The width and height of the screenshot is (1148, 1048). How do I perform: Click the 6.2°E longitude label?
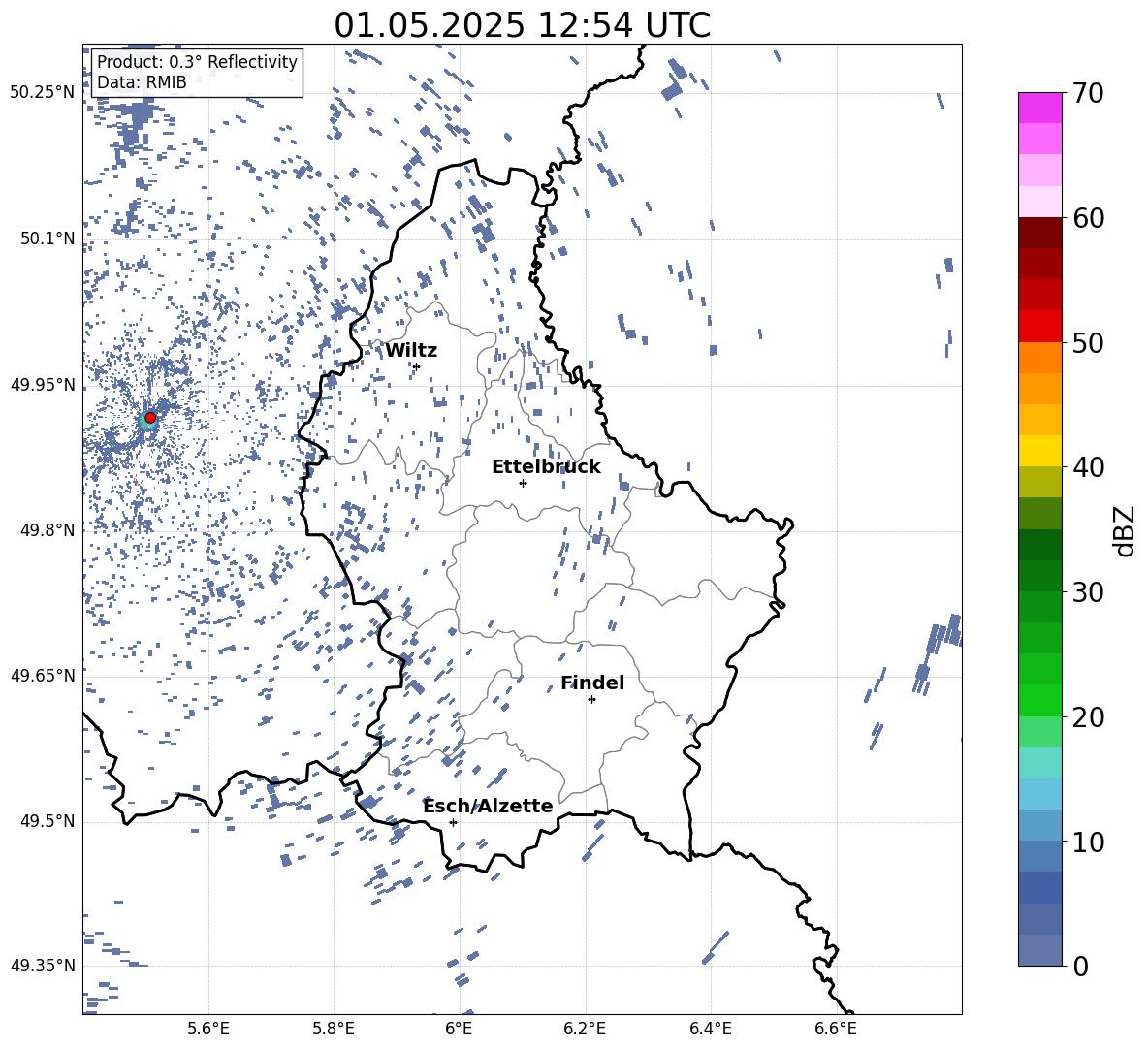coord(585,1029)
